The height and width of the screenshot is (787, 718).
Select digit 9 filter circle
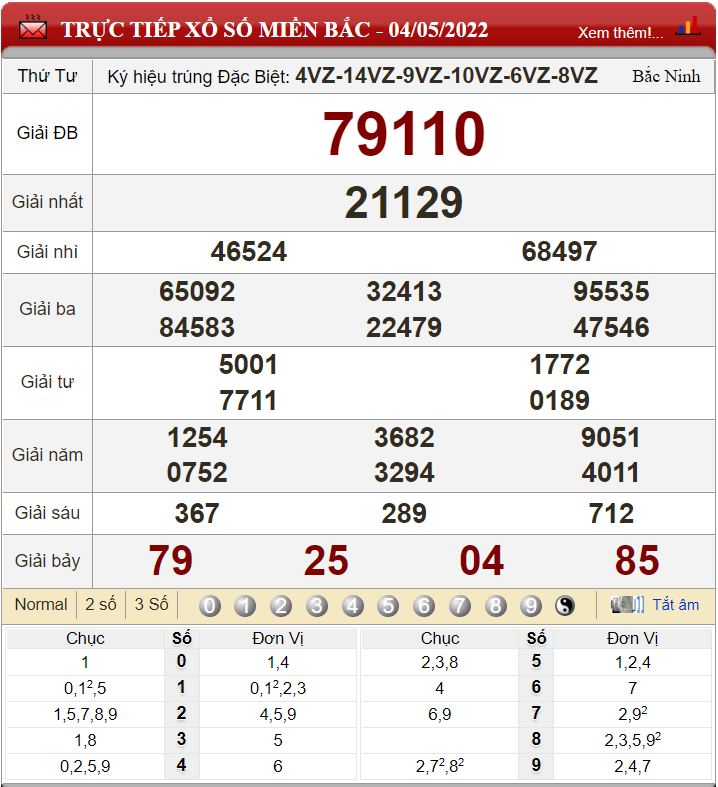pyautogui.click(x=531, y=606)
